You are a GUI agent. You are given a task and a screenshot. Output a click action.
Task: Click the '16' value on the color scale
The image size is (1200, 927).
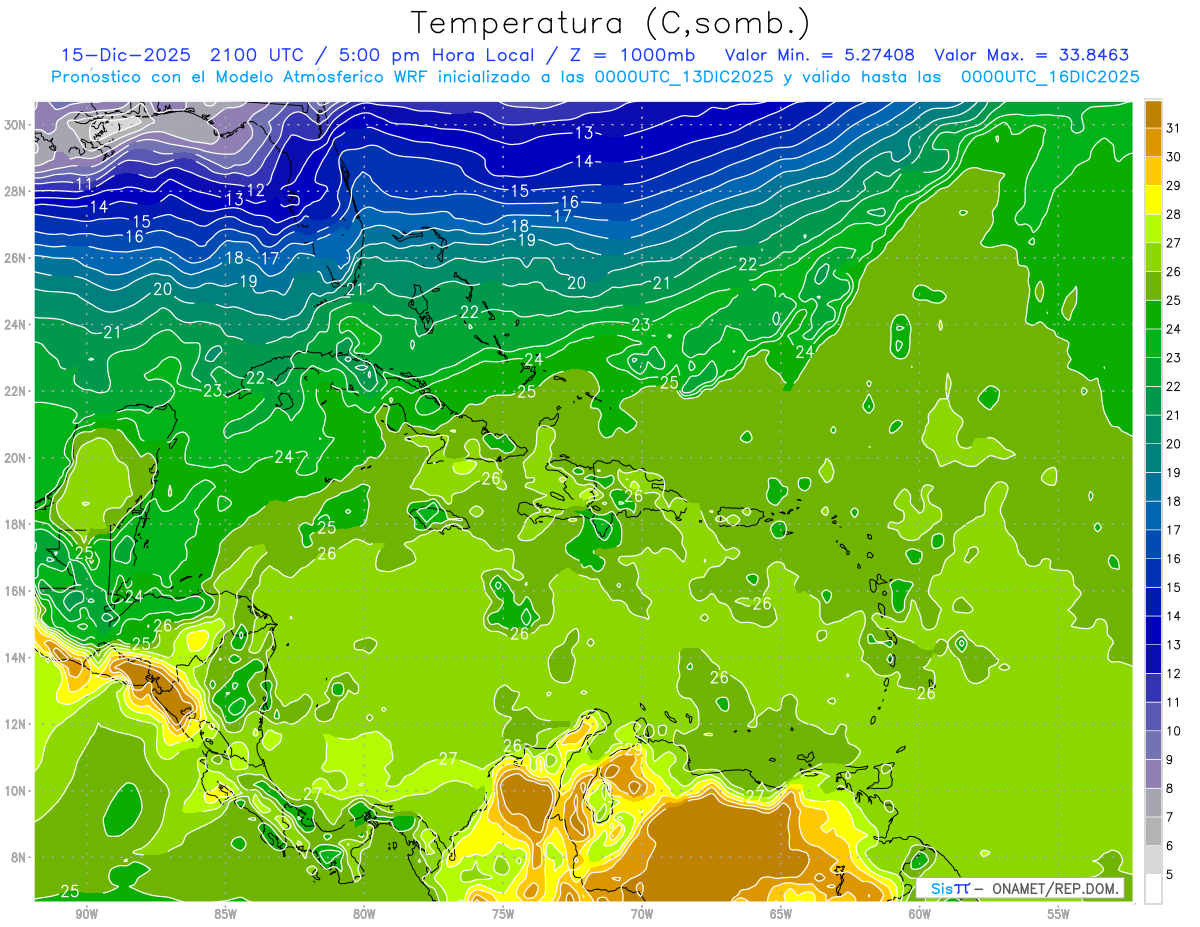pos(1173,559)
